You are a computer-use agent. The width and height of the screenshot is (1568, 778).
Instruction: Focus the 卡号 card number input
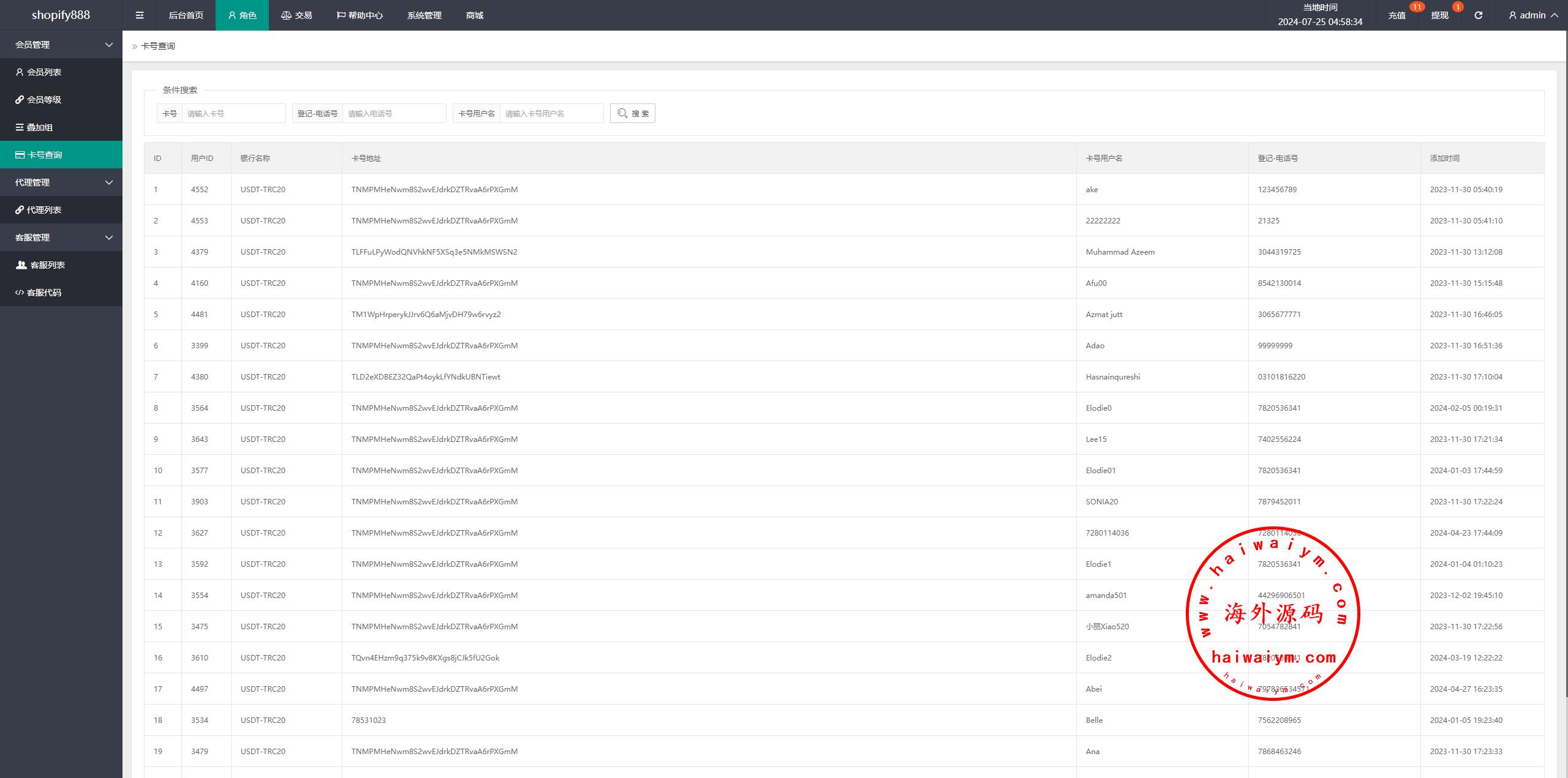pyautogui.click(x=233, y=113)
